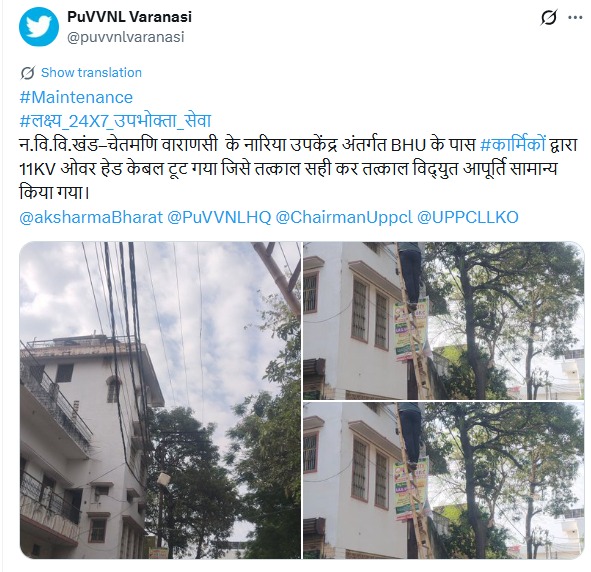Image resolution: width=591 pixels, height=572 pixels.
Task: Click the translate icon beside Show translation
Action: [28, 73]
